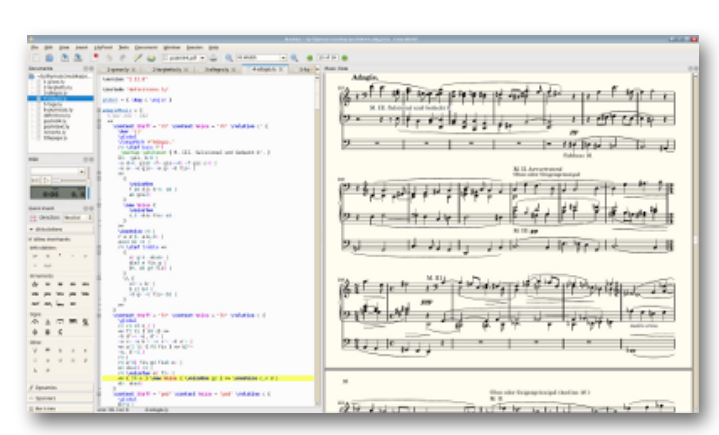
Task: Insert the fermata sign
Action: pos(35,322)
